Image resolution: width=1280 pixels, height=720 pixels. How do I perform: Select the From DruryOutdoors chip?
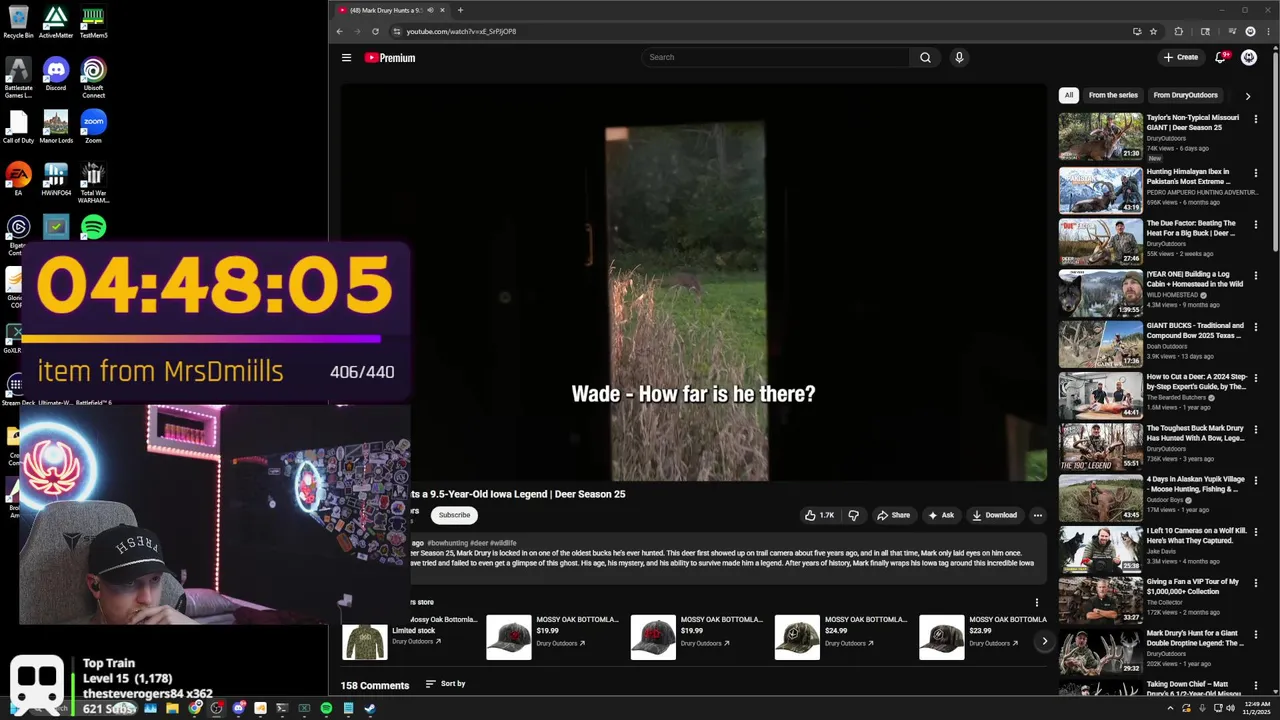[x=1185, y=95]
